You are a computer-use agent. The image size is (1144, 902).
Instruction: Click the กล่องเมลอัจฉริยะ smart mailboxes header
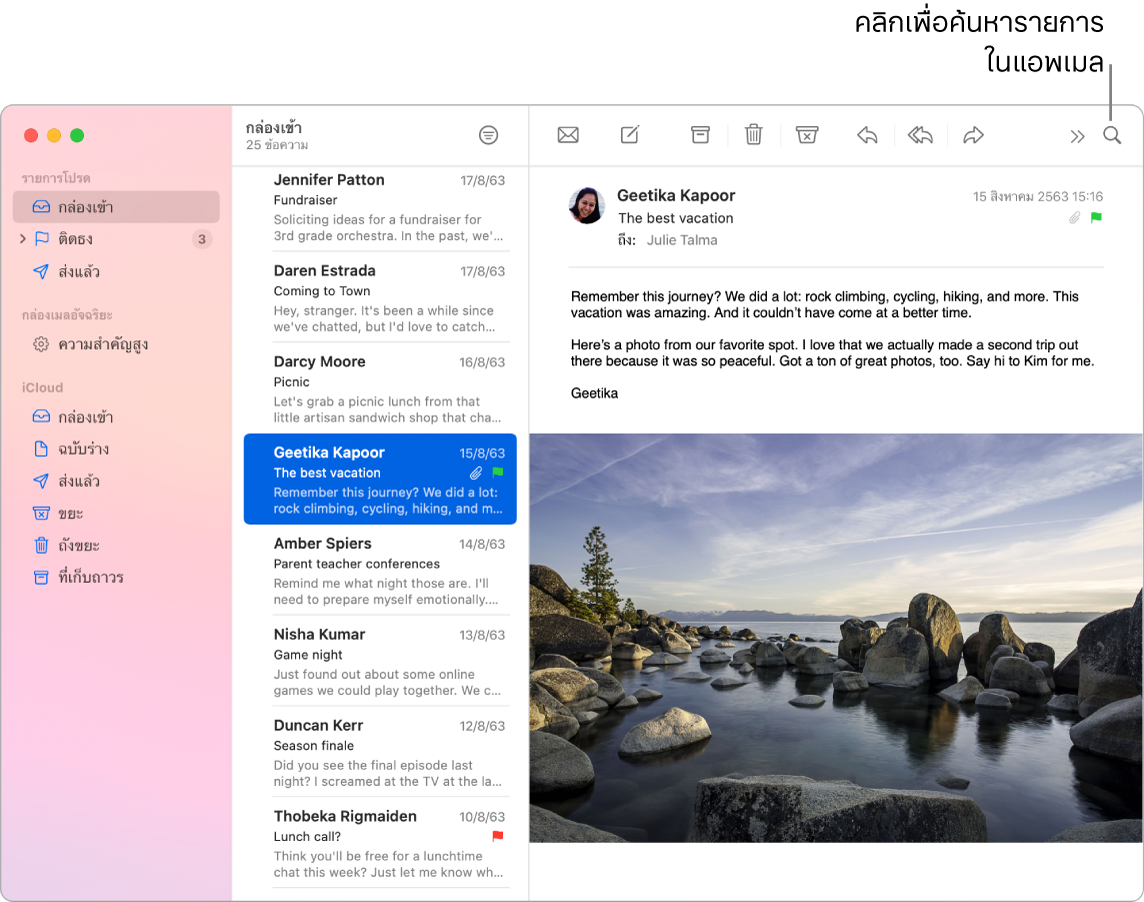(67, 315)
